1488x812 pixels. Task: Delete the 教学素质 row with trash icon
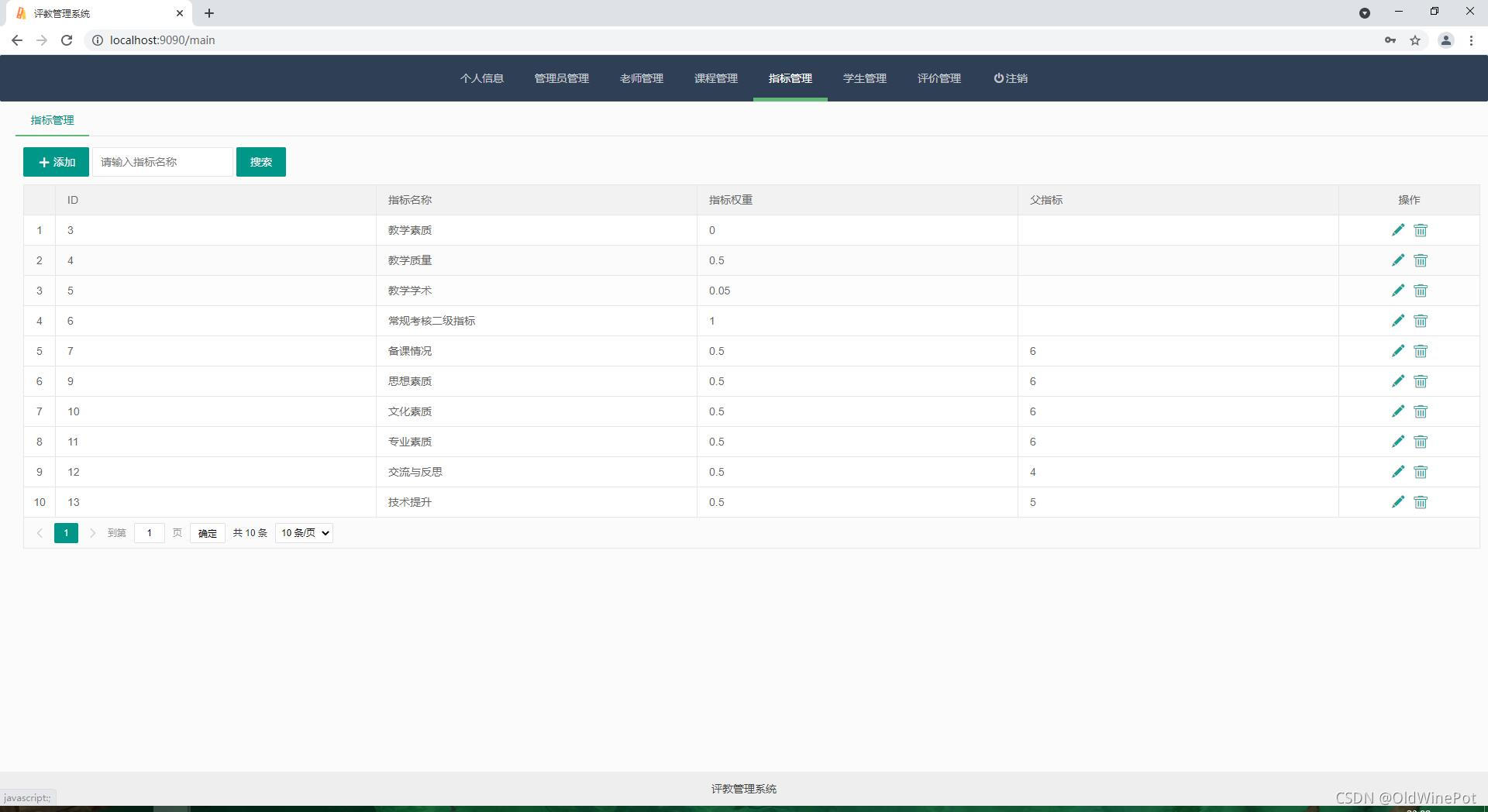click(1421, 230)
